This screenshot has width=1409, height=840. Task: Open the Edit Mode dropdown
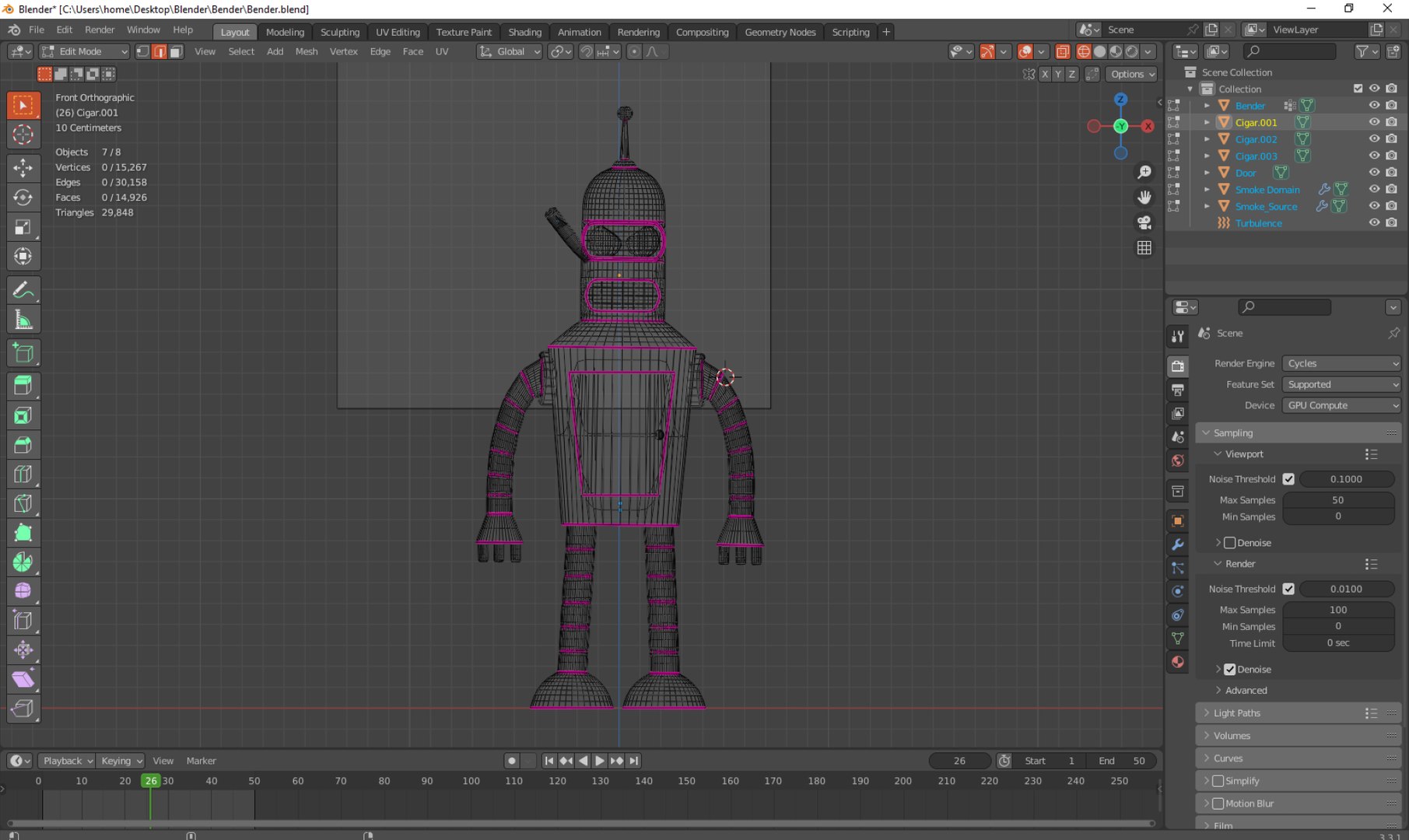point(84,51)
